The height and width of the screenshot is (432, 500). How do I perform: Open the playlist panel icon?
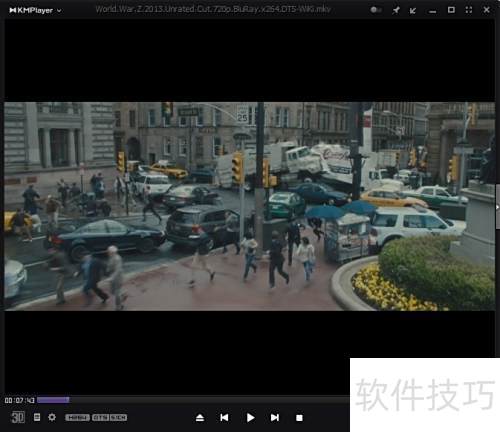(x=37, y=417)
